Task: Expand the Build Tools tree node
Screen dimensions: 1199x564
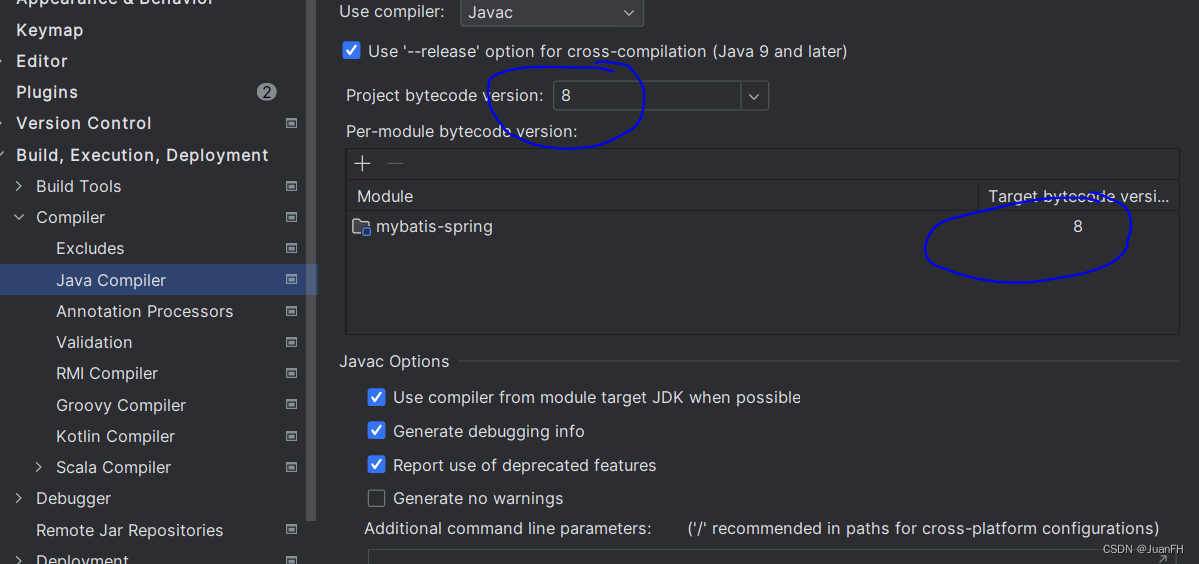Action: point(20,186)
